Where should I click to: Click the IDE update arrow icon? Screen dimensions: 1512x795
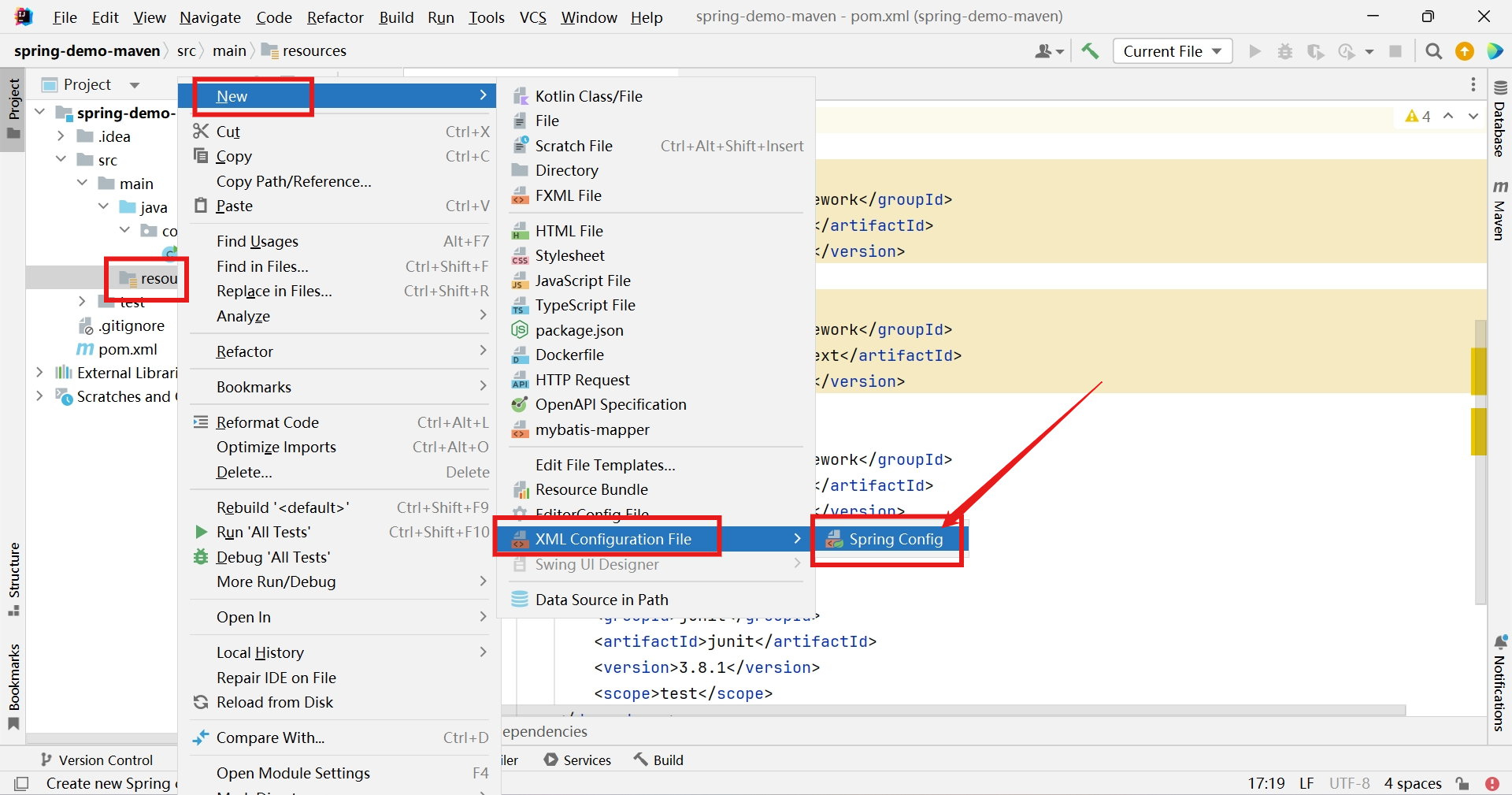click(1465, 51)
